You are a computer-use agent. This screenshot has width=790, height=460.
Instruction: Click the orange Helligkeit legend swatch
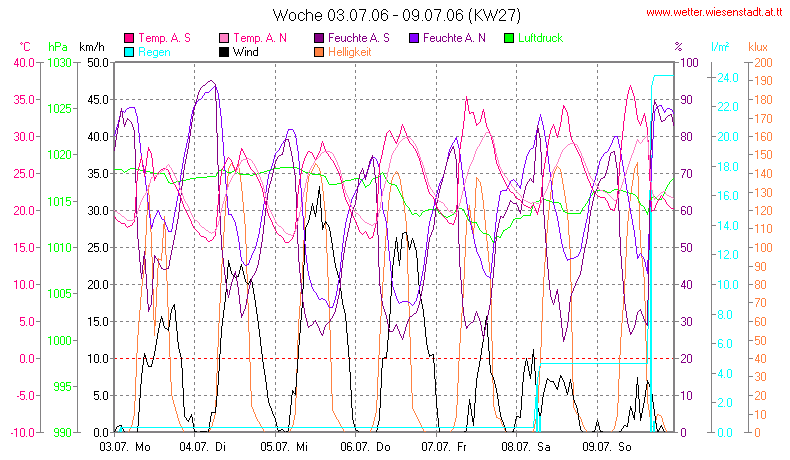pyautogui.click(x=319, y=52)
